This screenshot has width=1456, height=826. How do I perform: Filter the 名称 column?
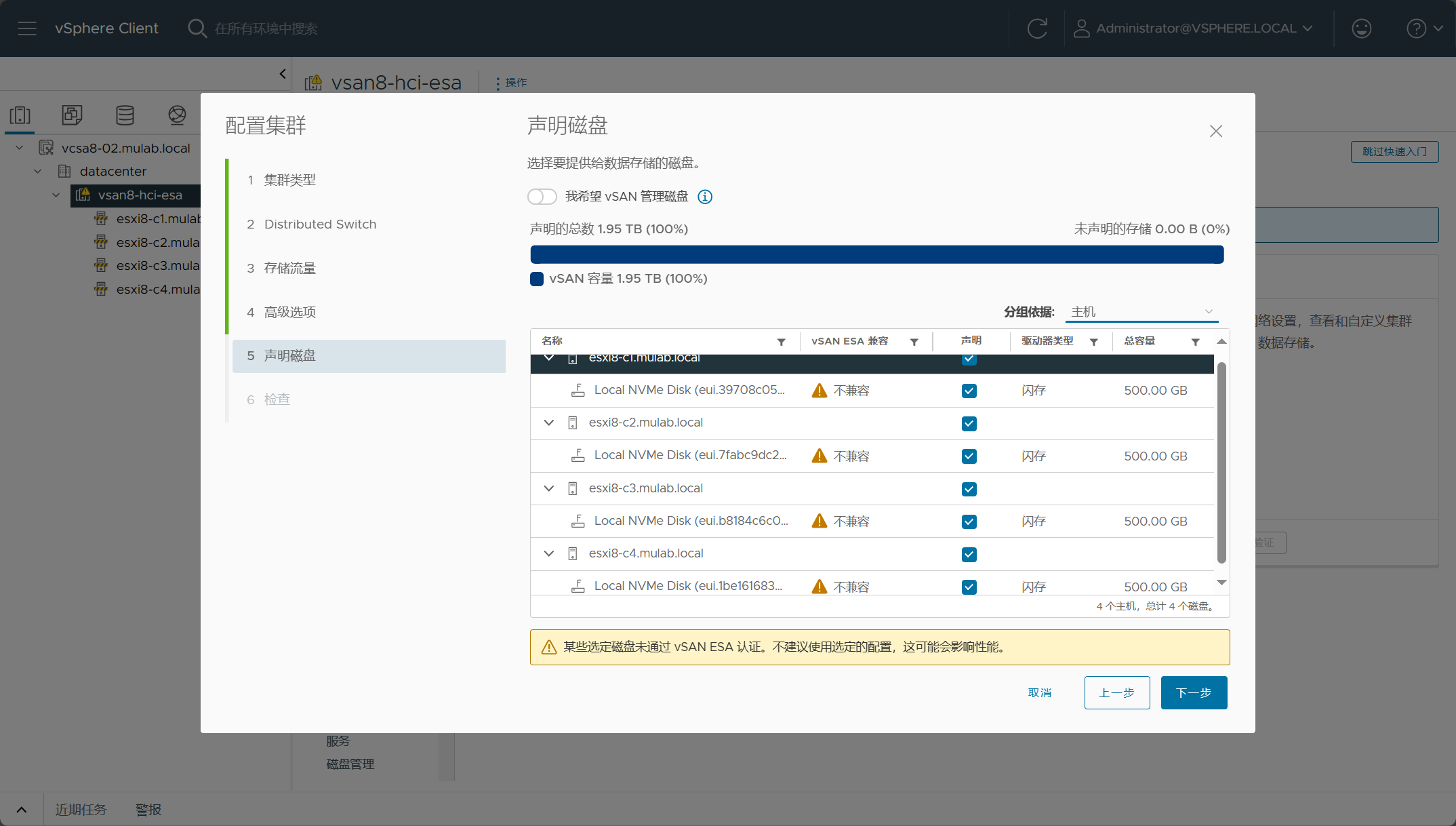pos(782,342)
